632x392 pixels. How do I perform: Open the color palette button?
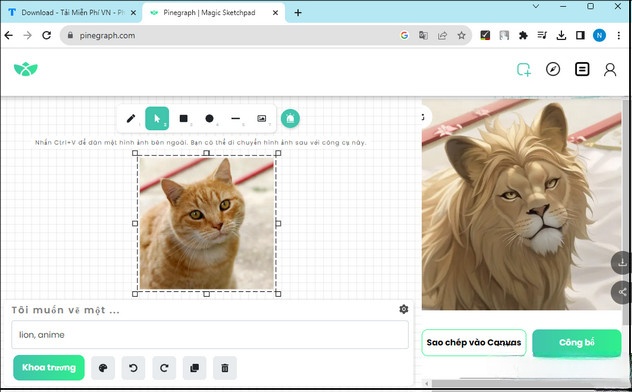click(x=103, y=368)
